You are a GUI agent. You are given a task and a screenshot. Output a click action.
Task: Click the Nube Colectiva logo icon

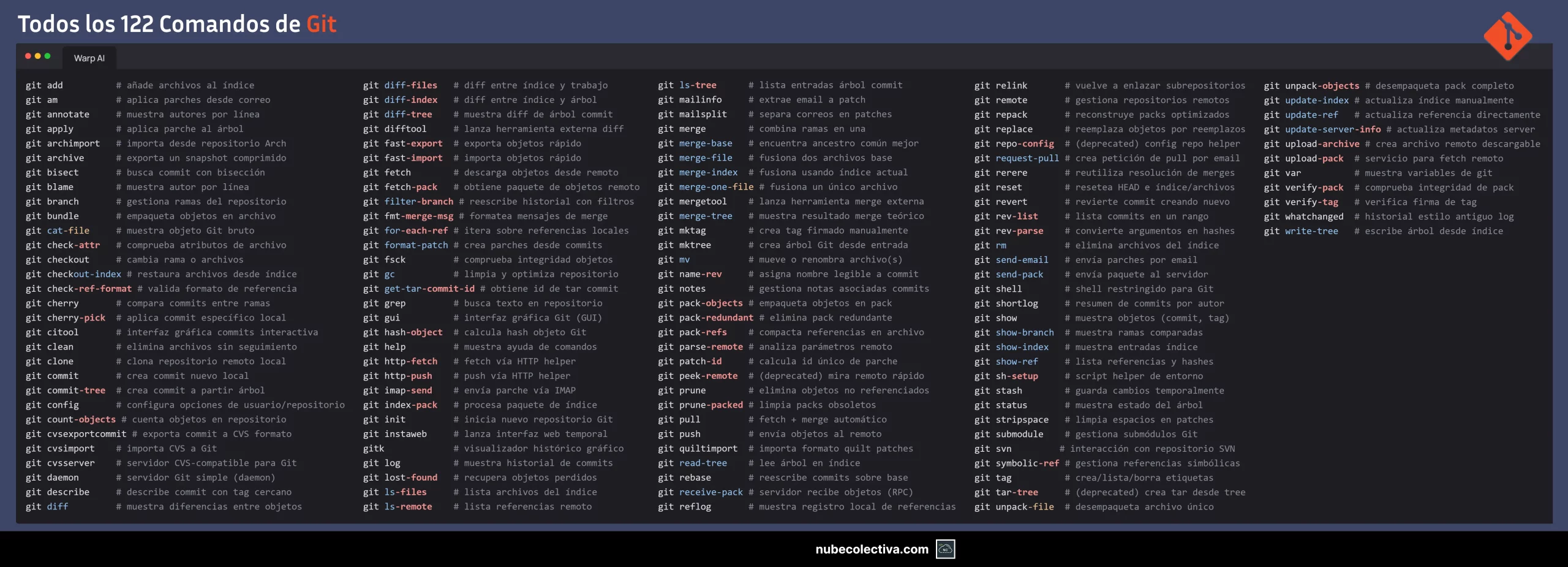click(x=945, y=549)
